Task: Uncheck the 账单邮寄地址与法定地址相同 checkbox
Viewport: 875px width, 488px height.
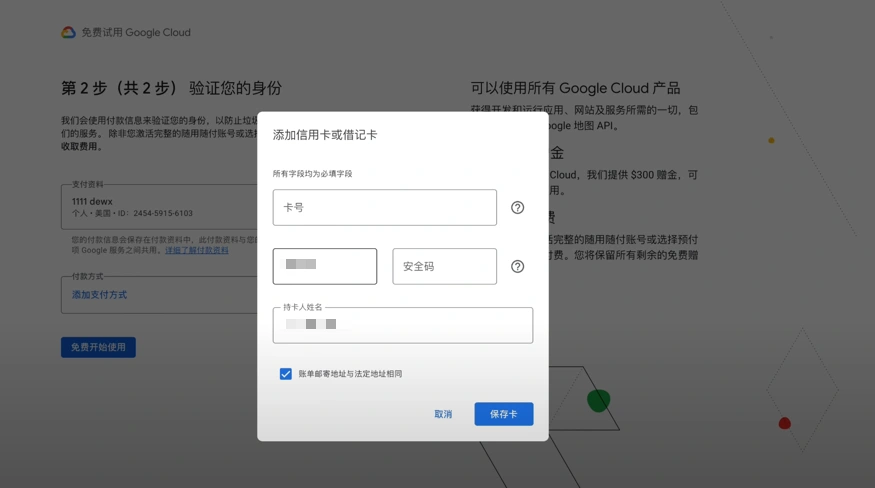Action: point(286,374)
